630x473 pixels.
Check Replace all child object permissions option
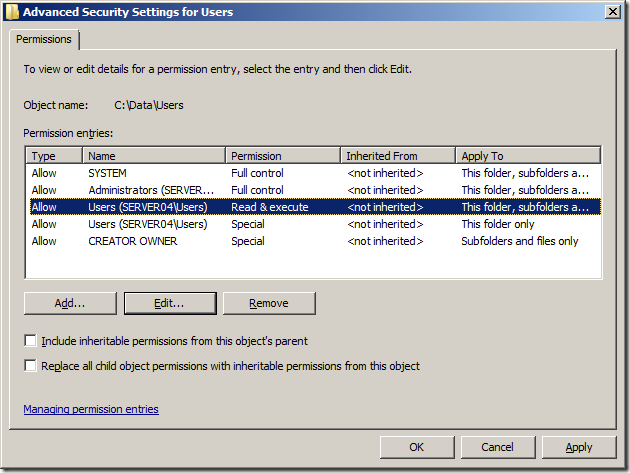click(31, 366)
